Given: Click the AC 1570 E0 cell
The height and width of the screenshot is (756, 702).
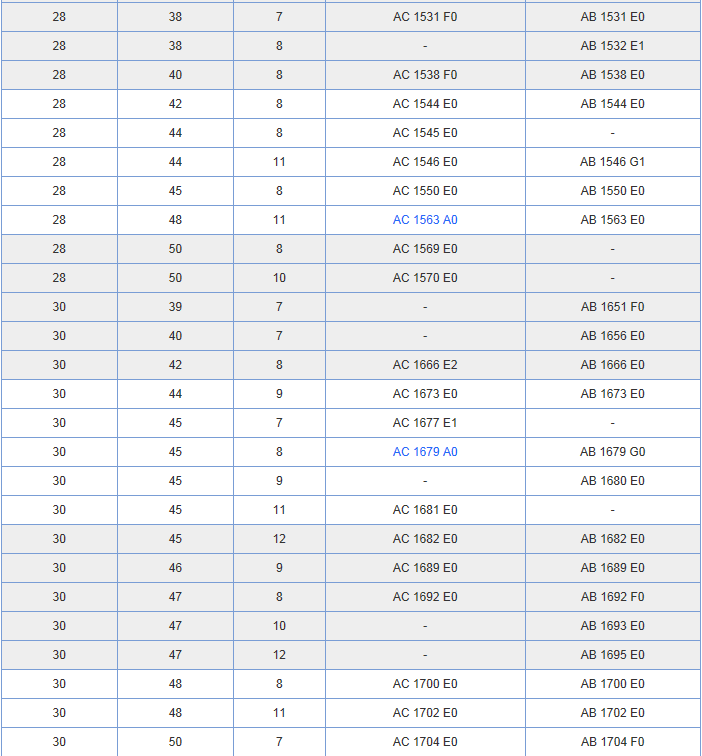Looking at the screenshot, I should click(x=425, y=278).
